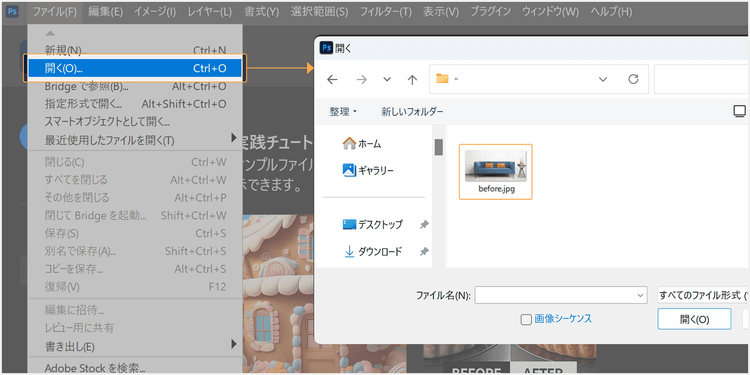
Task: Go back in the 開く dialog
Action: tap(332, 79)
